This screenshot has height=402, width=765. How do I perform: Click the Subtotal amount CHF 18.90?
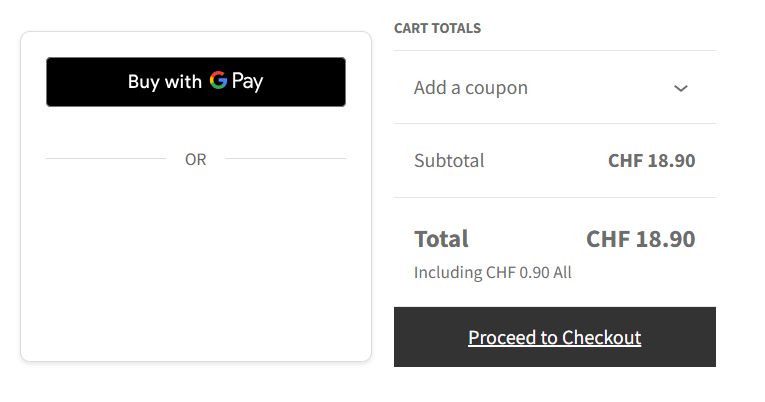[x=651, y=160]
